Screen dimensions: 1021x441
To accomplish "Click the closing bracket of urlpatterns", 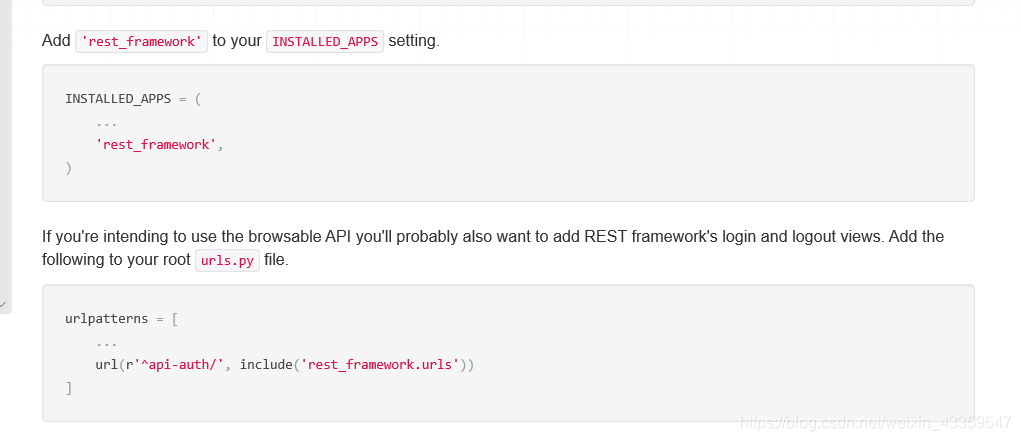I will pos(68,388).
